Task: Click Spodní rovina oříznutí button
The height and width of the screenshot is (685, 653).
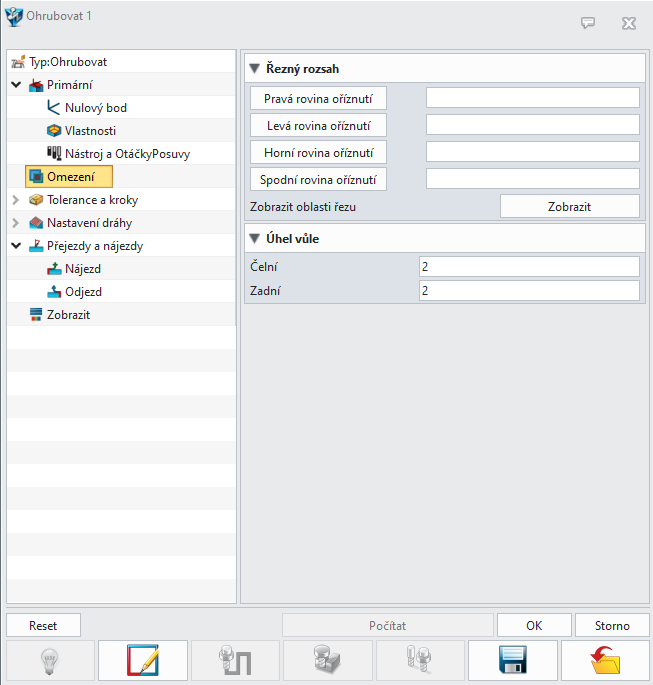Action: pyautogui.click(x=318, y=179)
